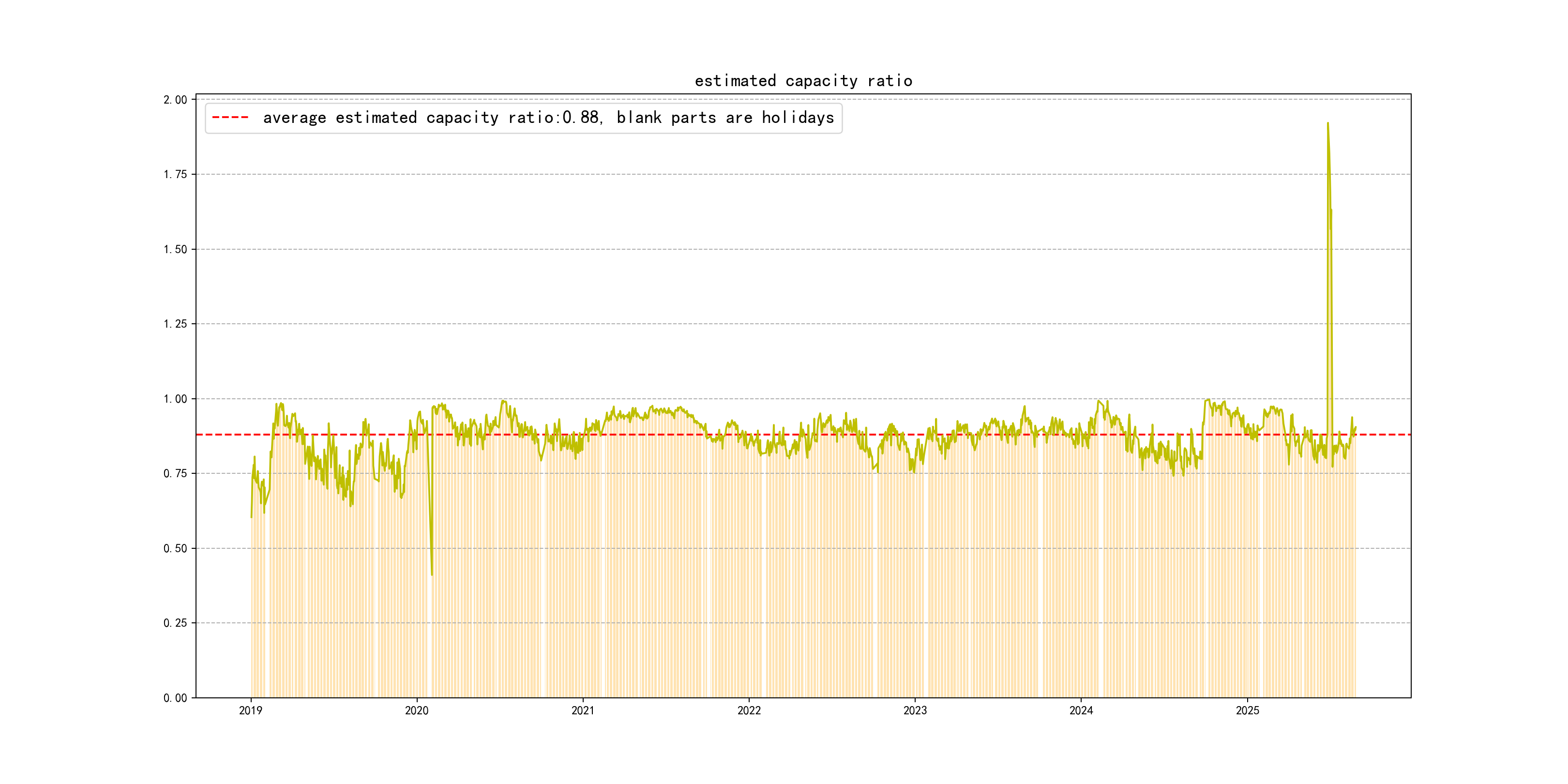Image resolution: width=1568 pixels, height=784 pixels.
Task: Click the bottom of the early-2020 dip
Action: click(x=432, y=574)
